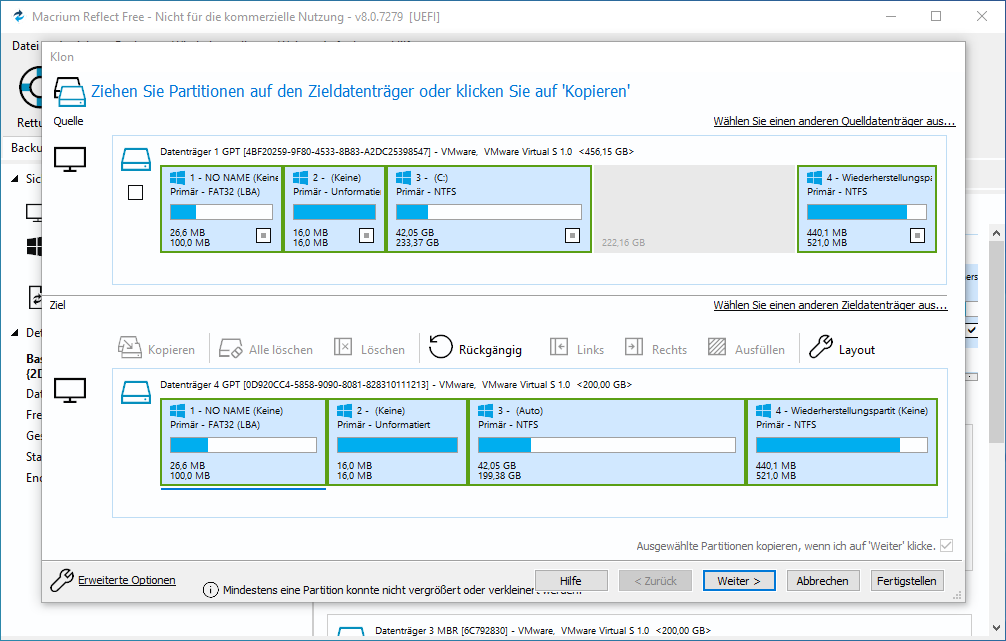Click the Kopieren toolbar icon

pos(129,348)
